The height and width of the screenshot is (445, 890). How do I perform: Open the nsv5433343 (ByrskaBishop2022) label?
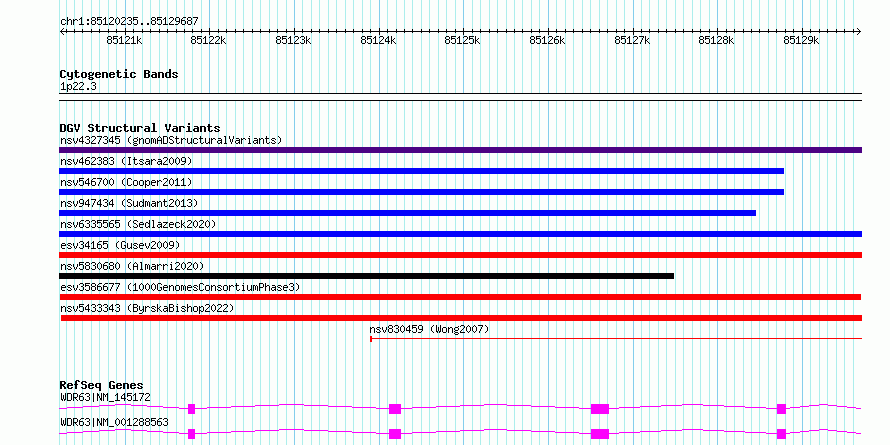coord(147,308)
